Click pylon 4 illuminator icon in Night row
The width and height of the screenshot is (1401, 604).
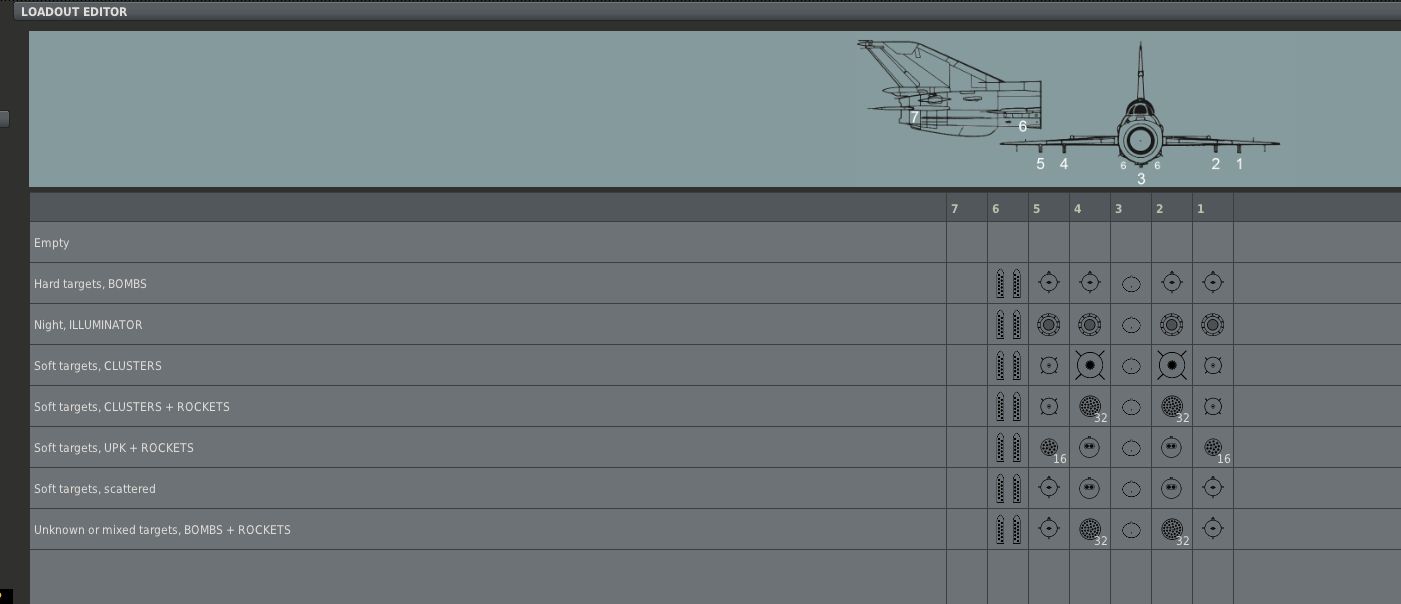pyautogui.click(x=1089, y=324)
